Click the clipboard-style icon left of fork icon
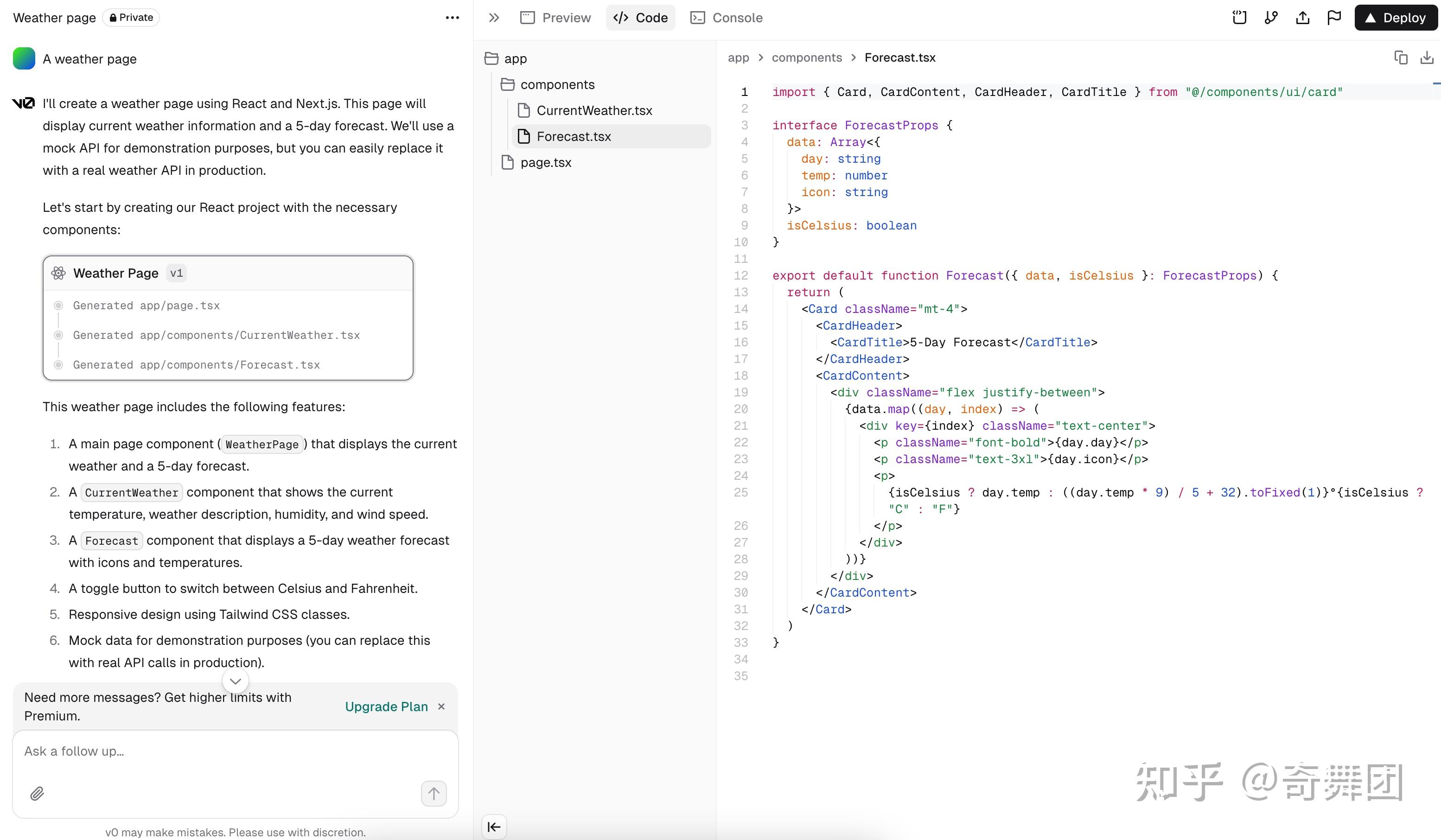Viewport: 1441px width, 840px height. pyautogui.click(x=1239, y=18)
